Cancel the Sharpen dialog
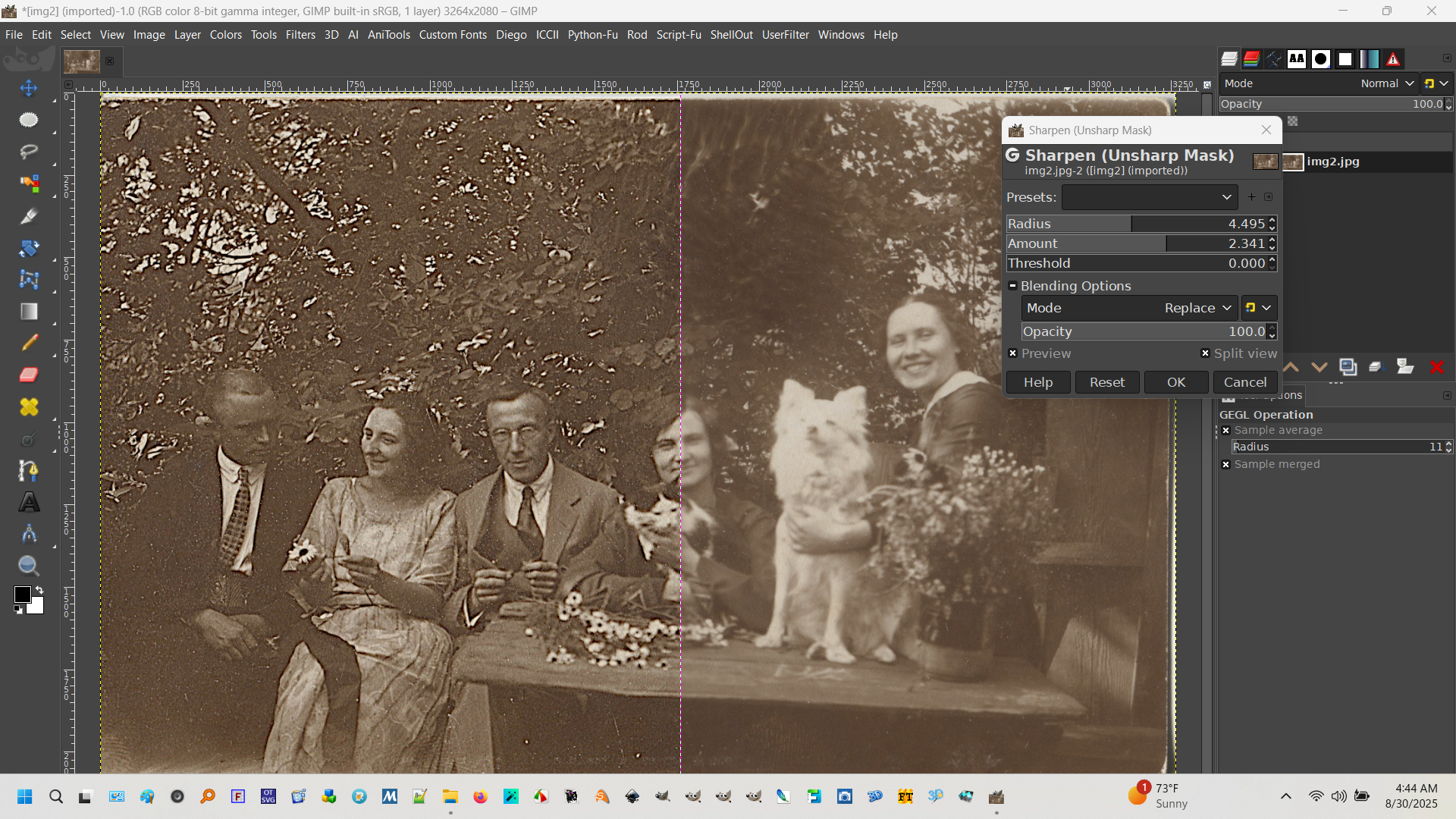The height and width of the screenshot is (819, 1456). [x=1245, y=382]
